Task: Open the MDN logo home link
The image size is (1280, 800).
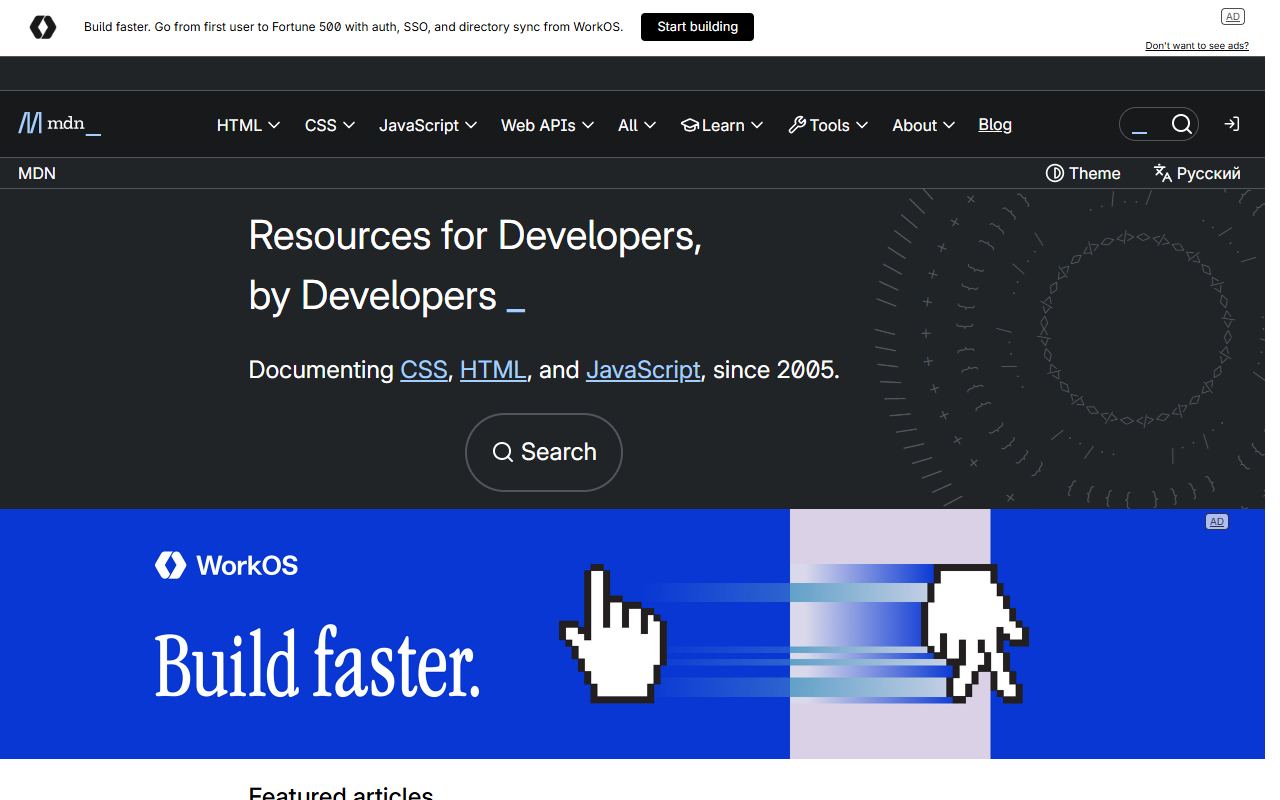Action: click(x=60, y=124)
